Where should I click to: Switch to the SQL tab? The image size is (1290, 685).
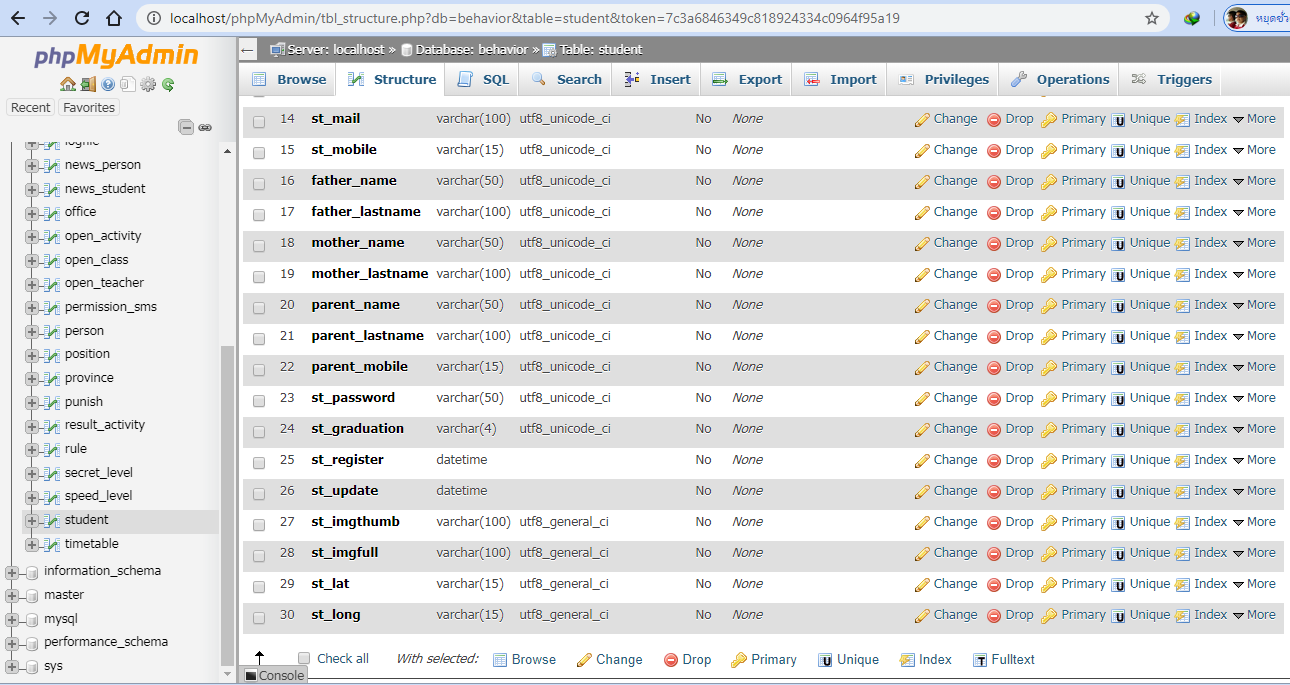(x=482, y=79)
